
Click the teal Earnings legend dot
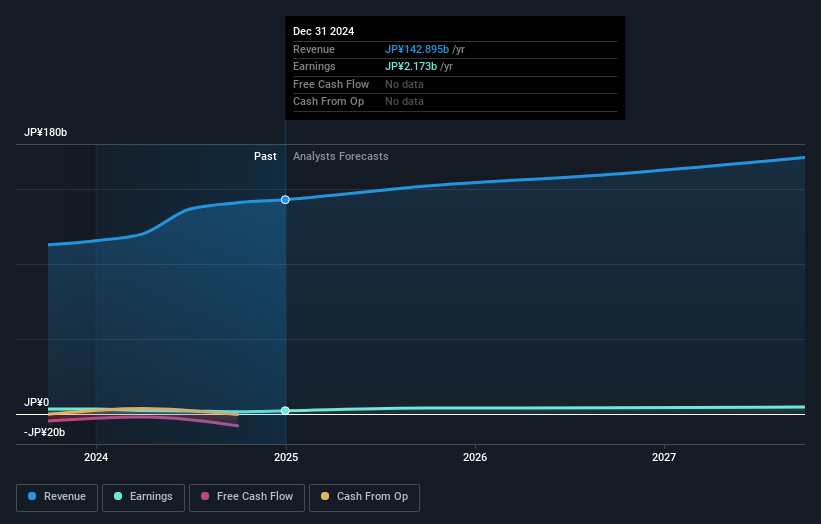point(118,496)
